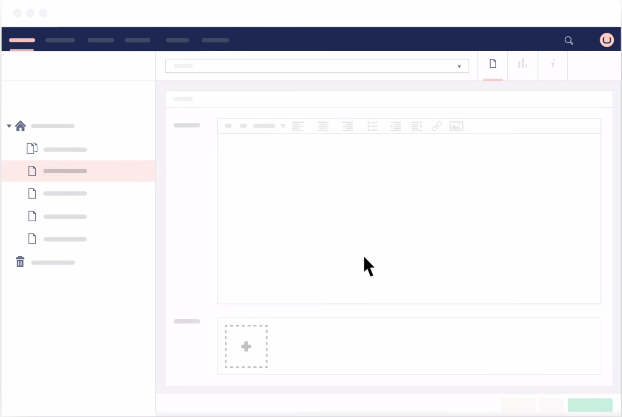The width and height of the screenshot is (622, 417).
Task: Click inside the rich text editor area
Action: point(408,218)
